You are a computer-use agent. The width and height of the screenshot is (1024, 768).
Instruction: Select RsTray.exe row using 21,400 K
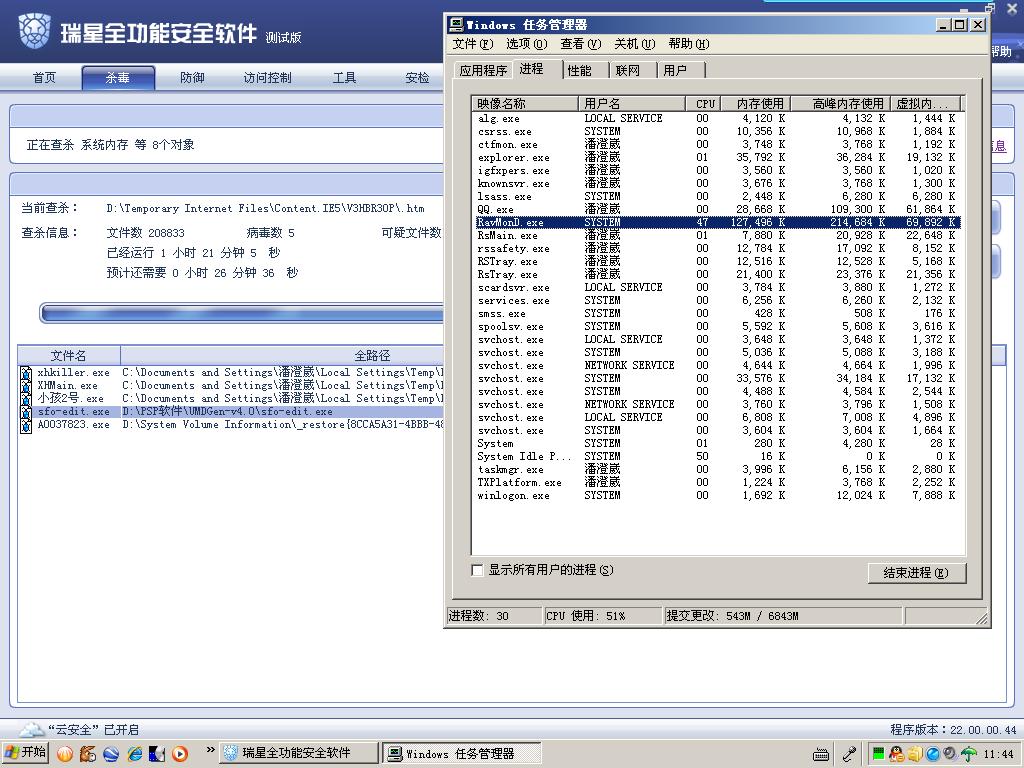click(716, 274)
